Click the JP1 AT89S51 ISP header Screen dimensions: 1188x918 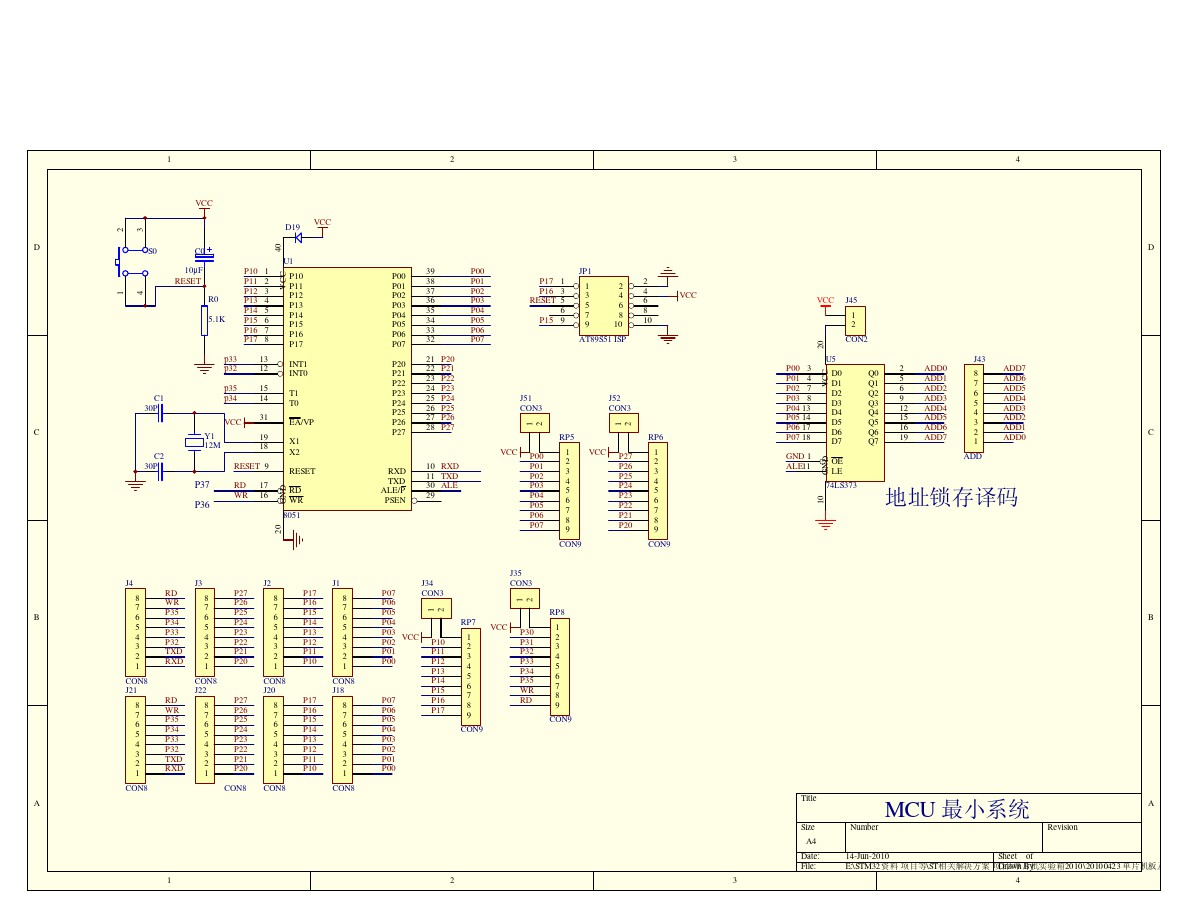pyautogui.click(x=604, y=306)
